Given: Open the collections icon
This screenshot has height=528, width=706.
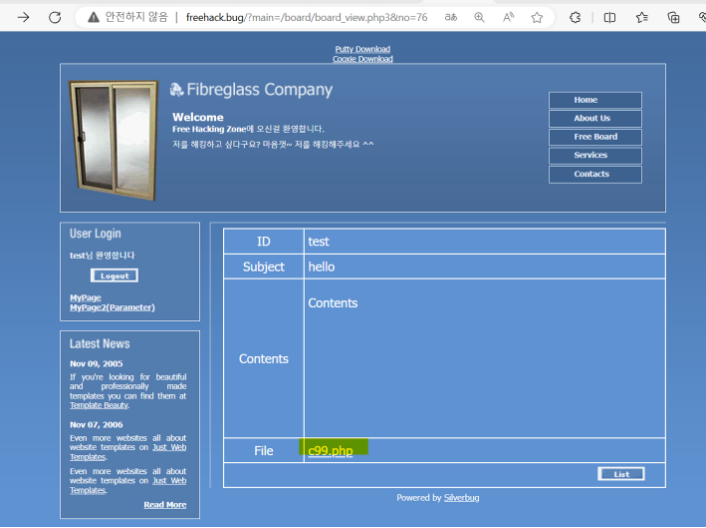Looking at the screenshot, I should (x=674, y=17).
